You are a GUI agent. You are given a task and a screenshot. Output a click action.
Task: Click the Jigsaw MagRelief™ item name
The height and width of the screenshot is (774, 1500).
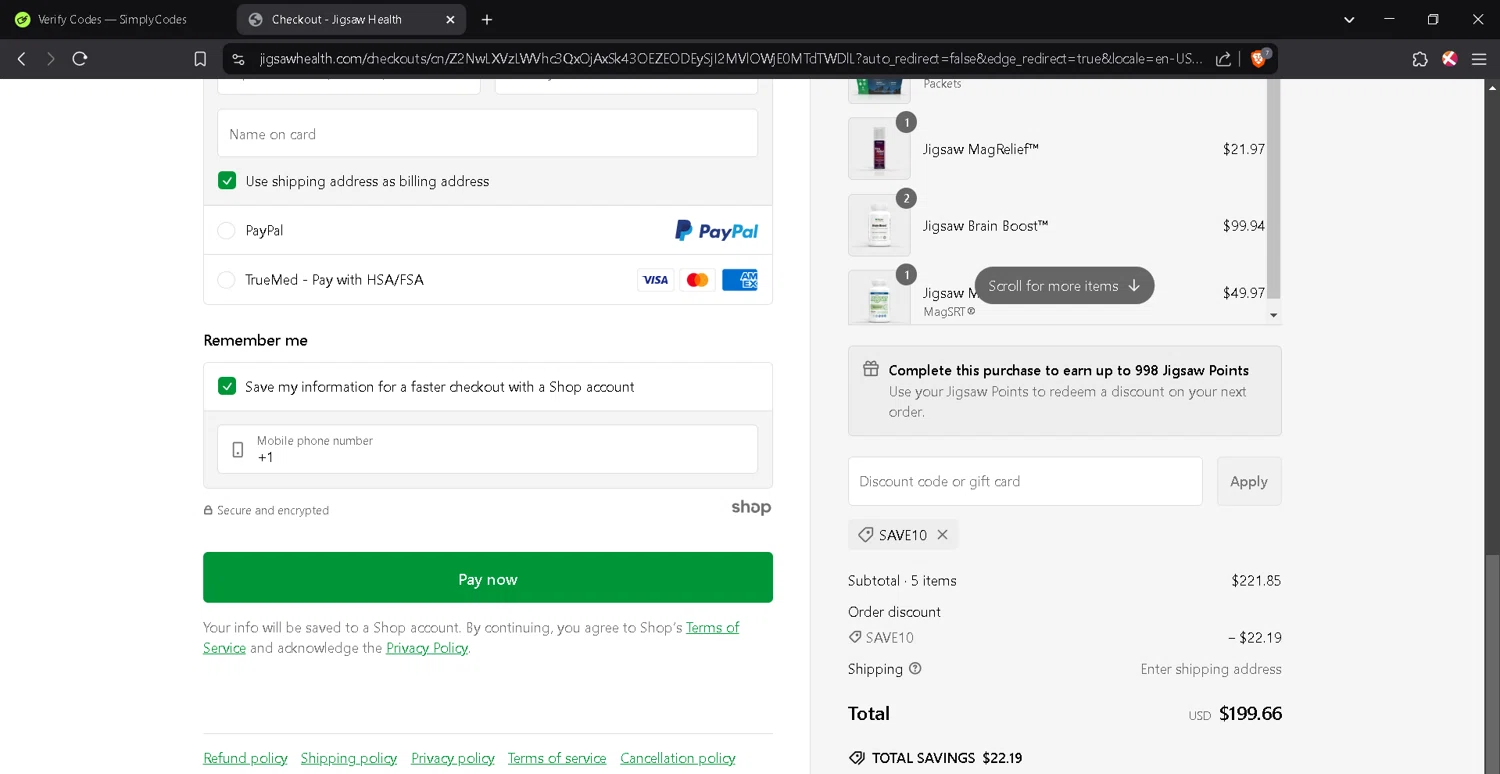pos(981,149)
